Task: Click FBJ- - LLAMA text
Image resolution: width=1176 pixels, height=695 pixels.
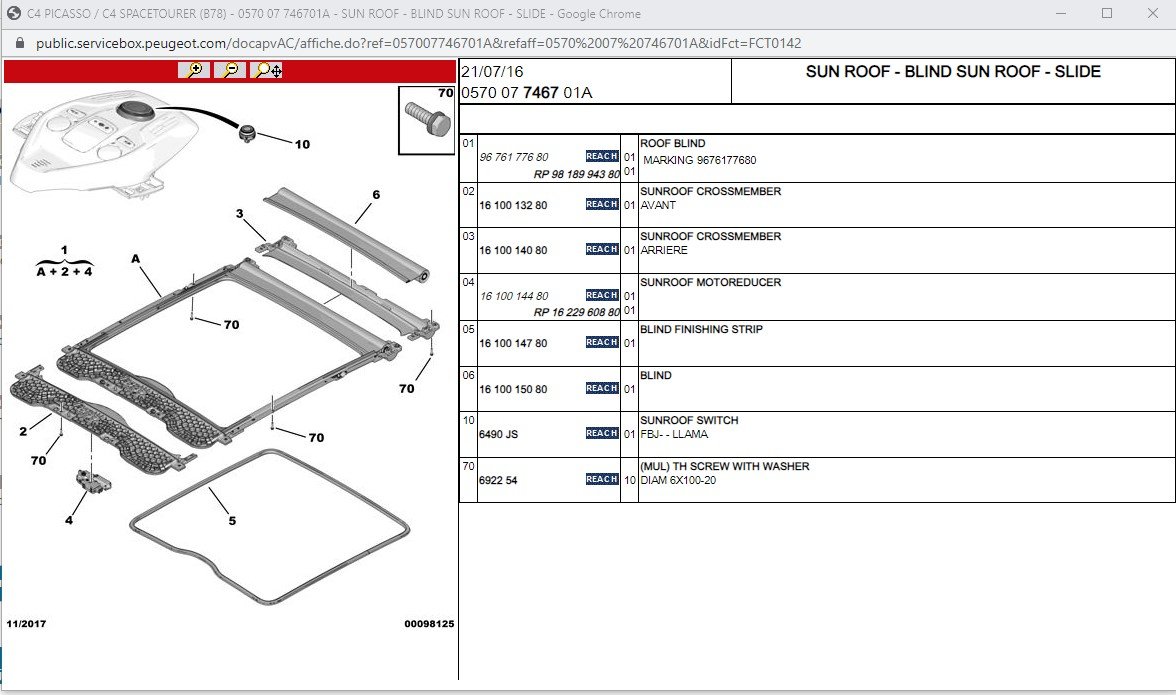Action: coord(674,434)
